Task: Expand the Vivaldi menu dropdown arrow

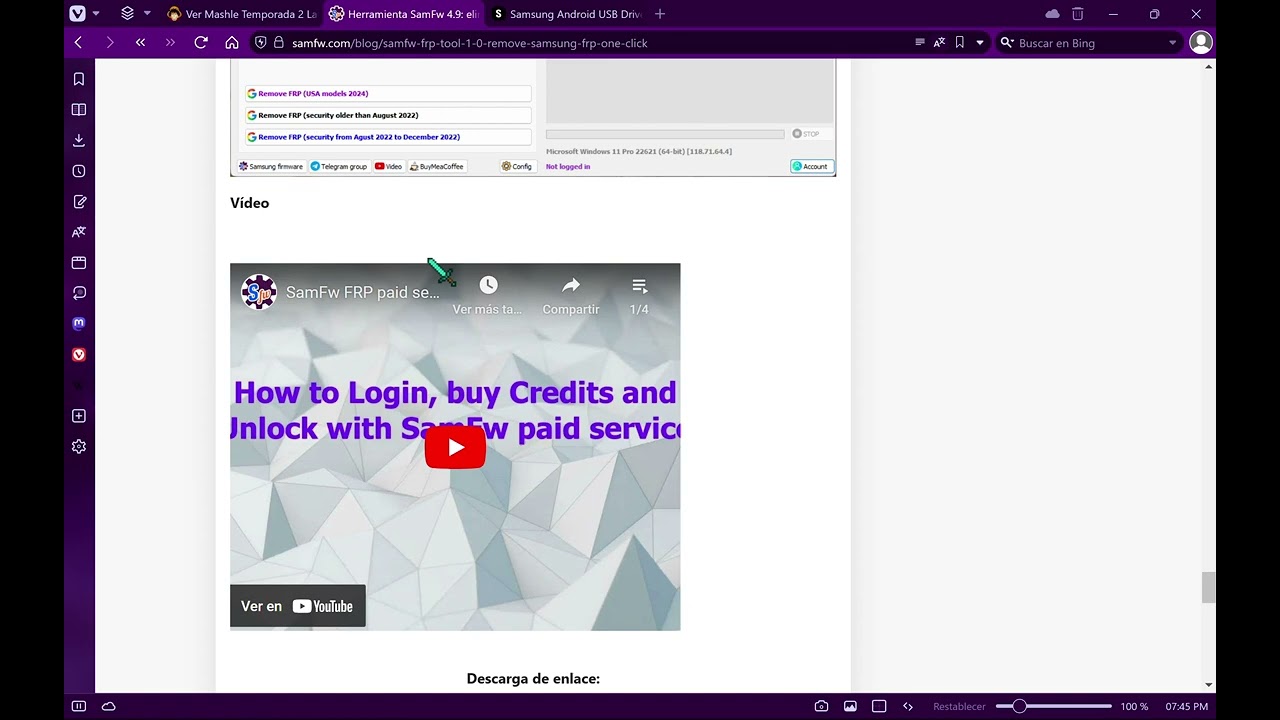Action: point(96,14)
